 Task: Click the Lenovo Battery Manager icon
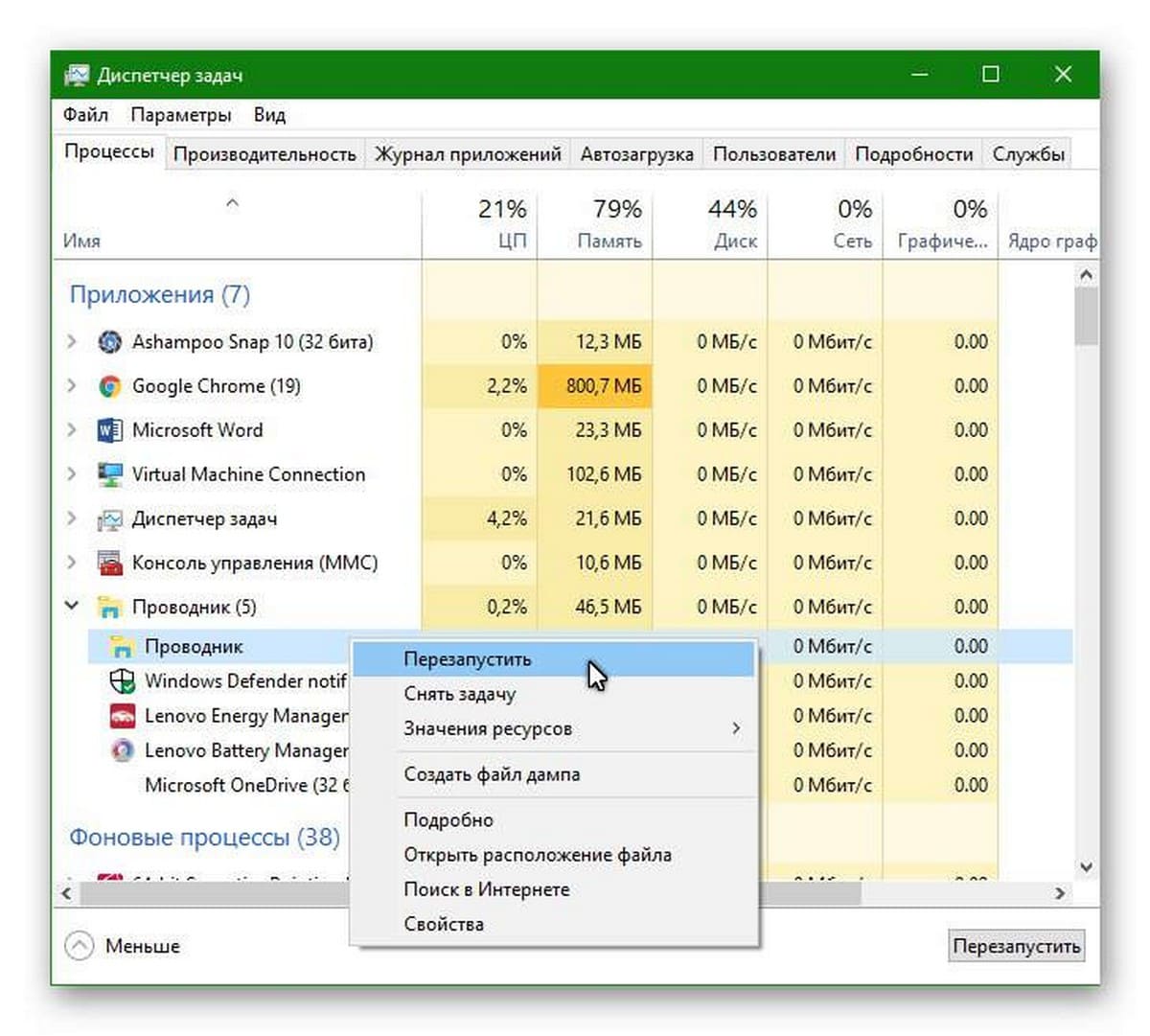point(123,750)
